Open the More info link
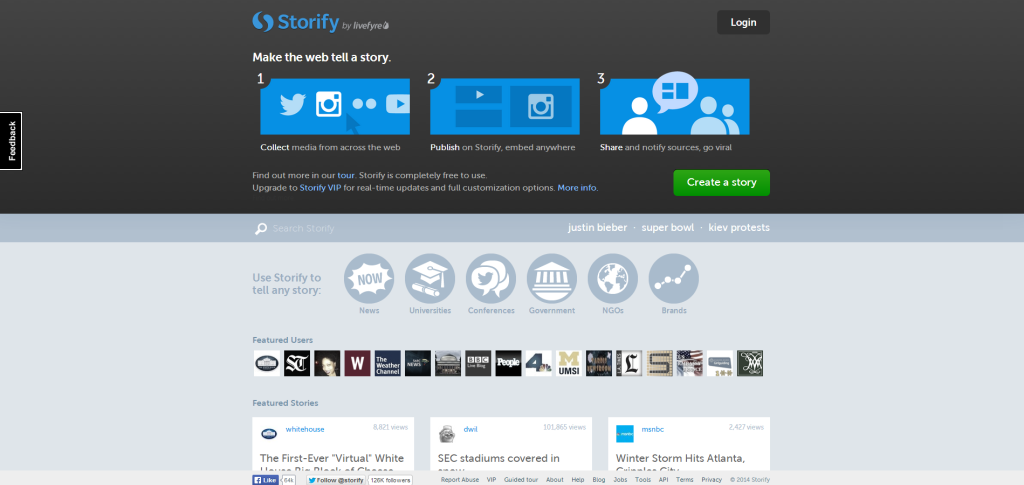Image resolution: width=1024 pixels, height=485 pixels. coord(577,188)
